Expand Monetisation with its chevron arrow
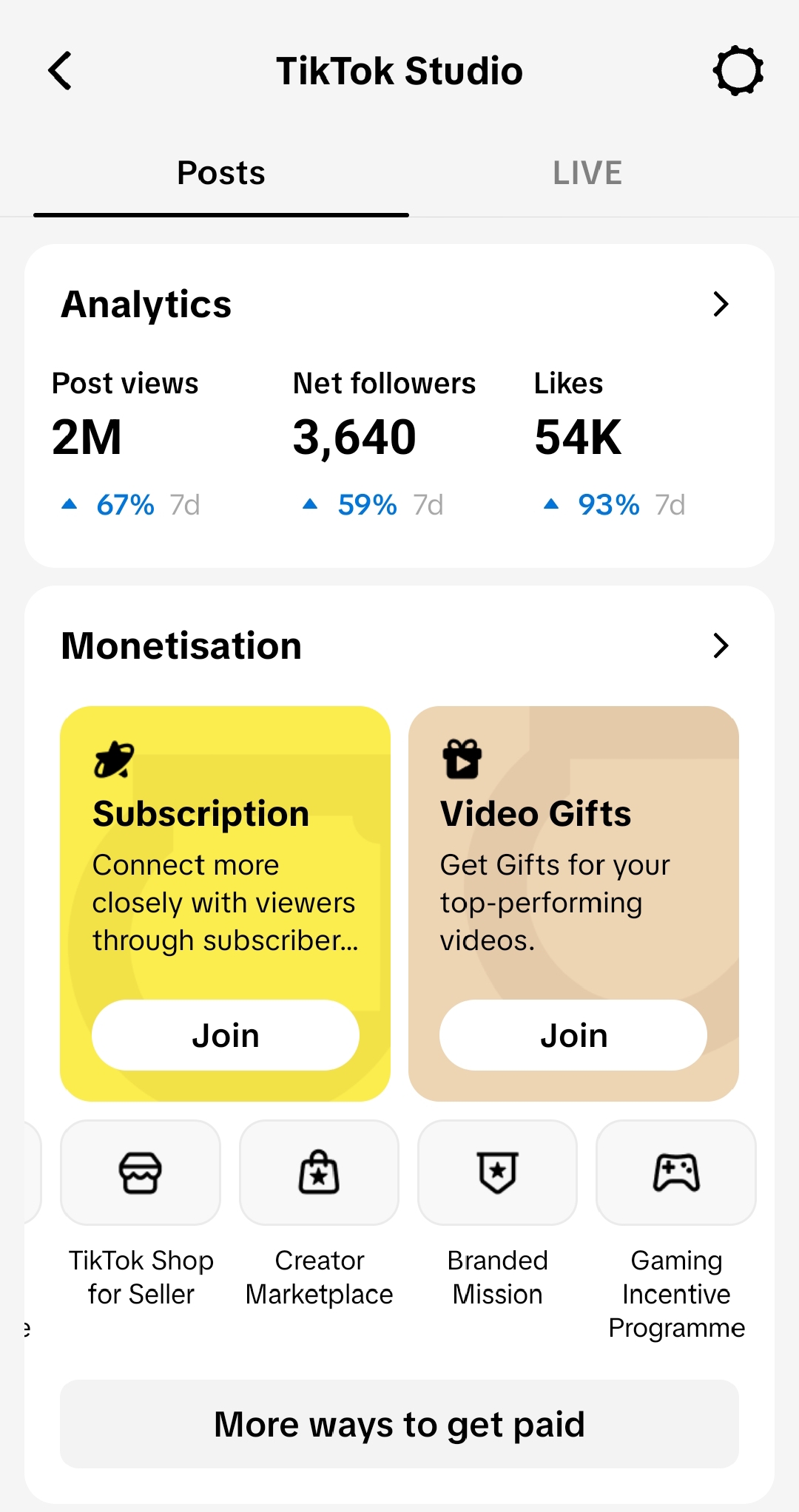This screenshot has width=799, height=1512. coord(721,645)
